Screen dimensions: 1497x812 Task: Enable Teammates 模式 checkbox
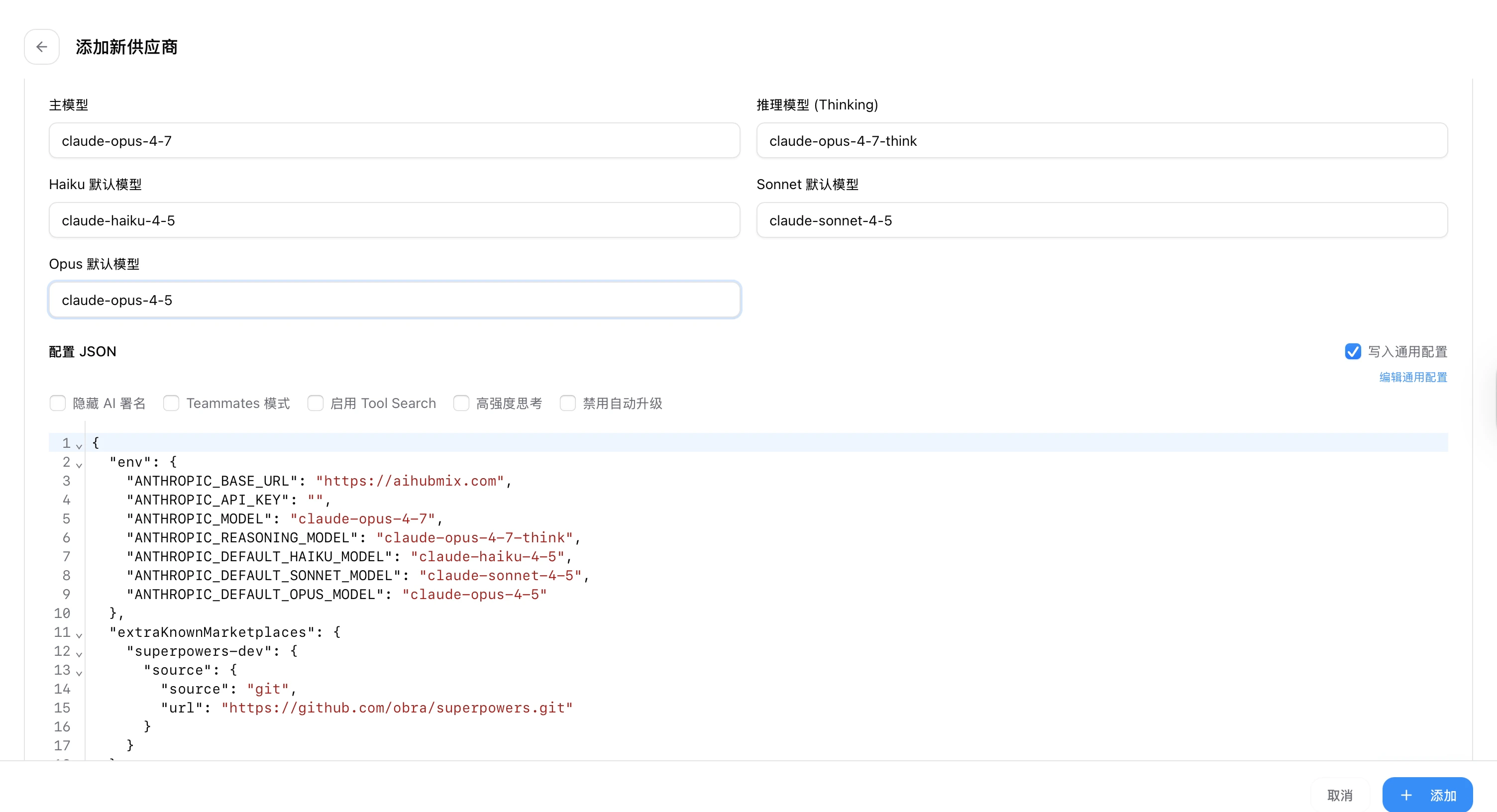coord(171,403)
